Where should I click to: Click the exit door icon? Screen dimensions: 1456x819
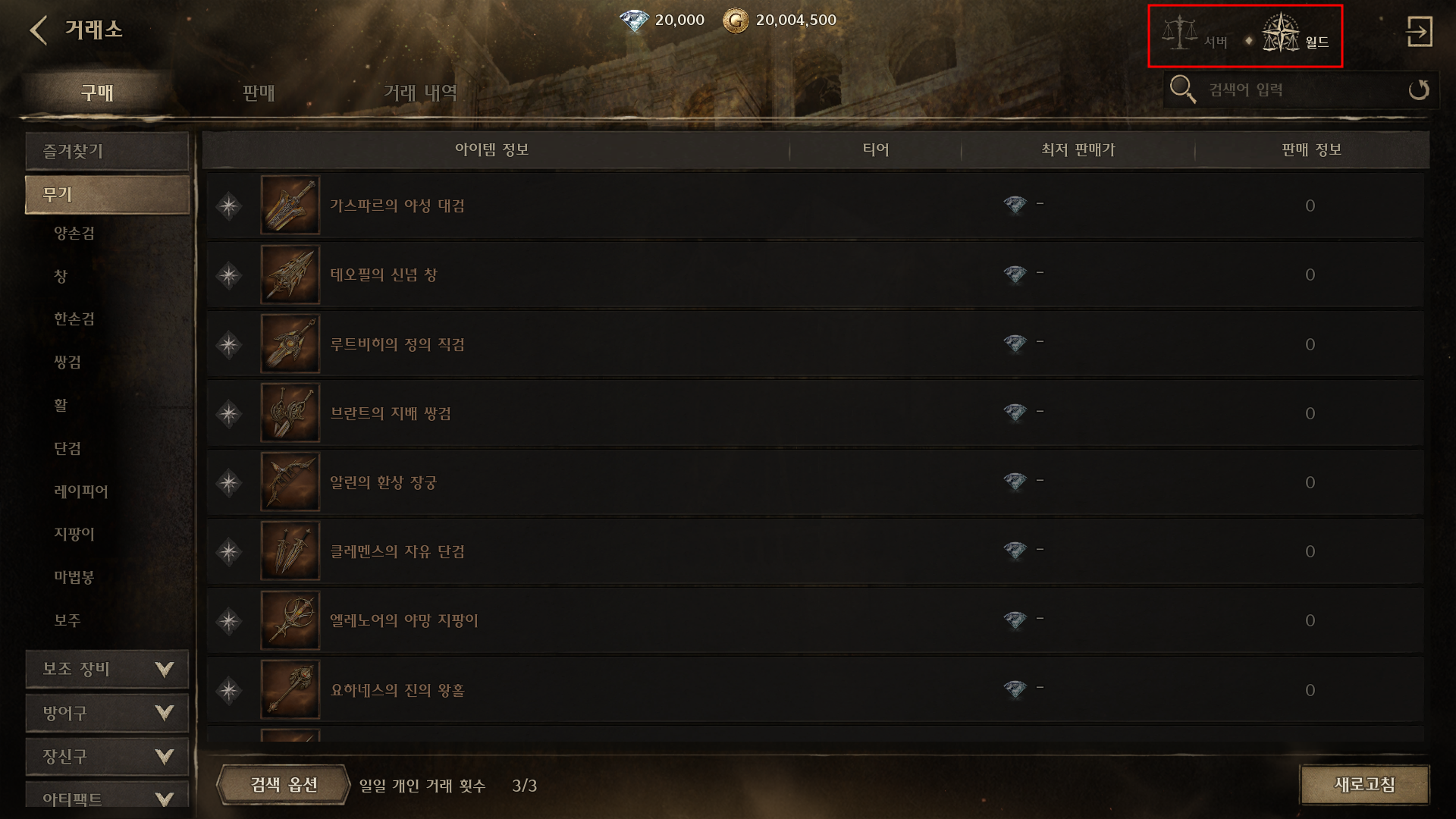(x=1419, y=32)
